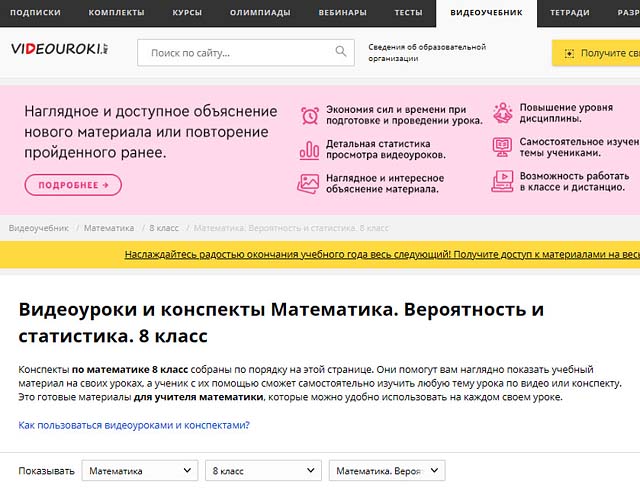The height and width of the screenshot is (488, 640).
Task: Click the icon on yellow Получите button
Action: (569, 53)
